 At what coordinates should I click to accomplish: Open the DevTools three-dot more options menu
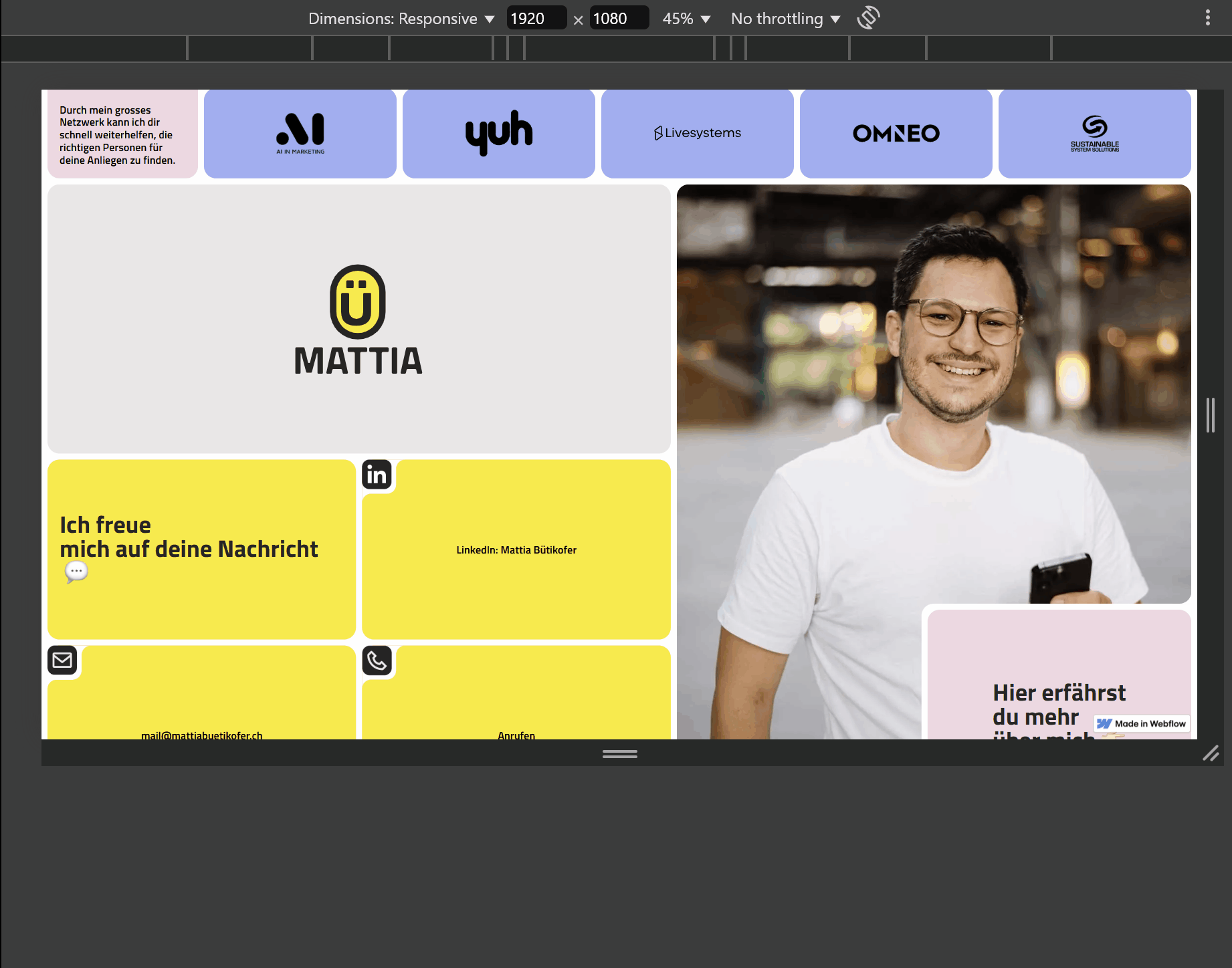(1207, 18)
